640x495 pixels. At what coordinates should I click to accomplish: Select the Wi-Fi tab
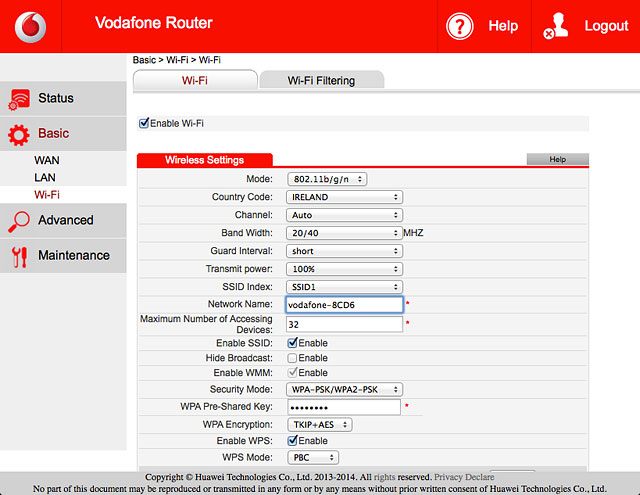coord(195,80)
